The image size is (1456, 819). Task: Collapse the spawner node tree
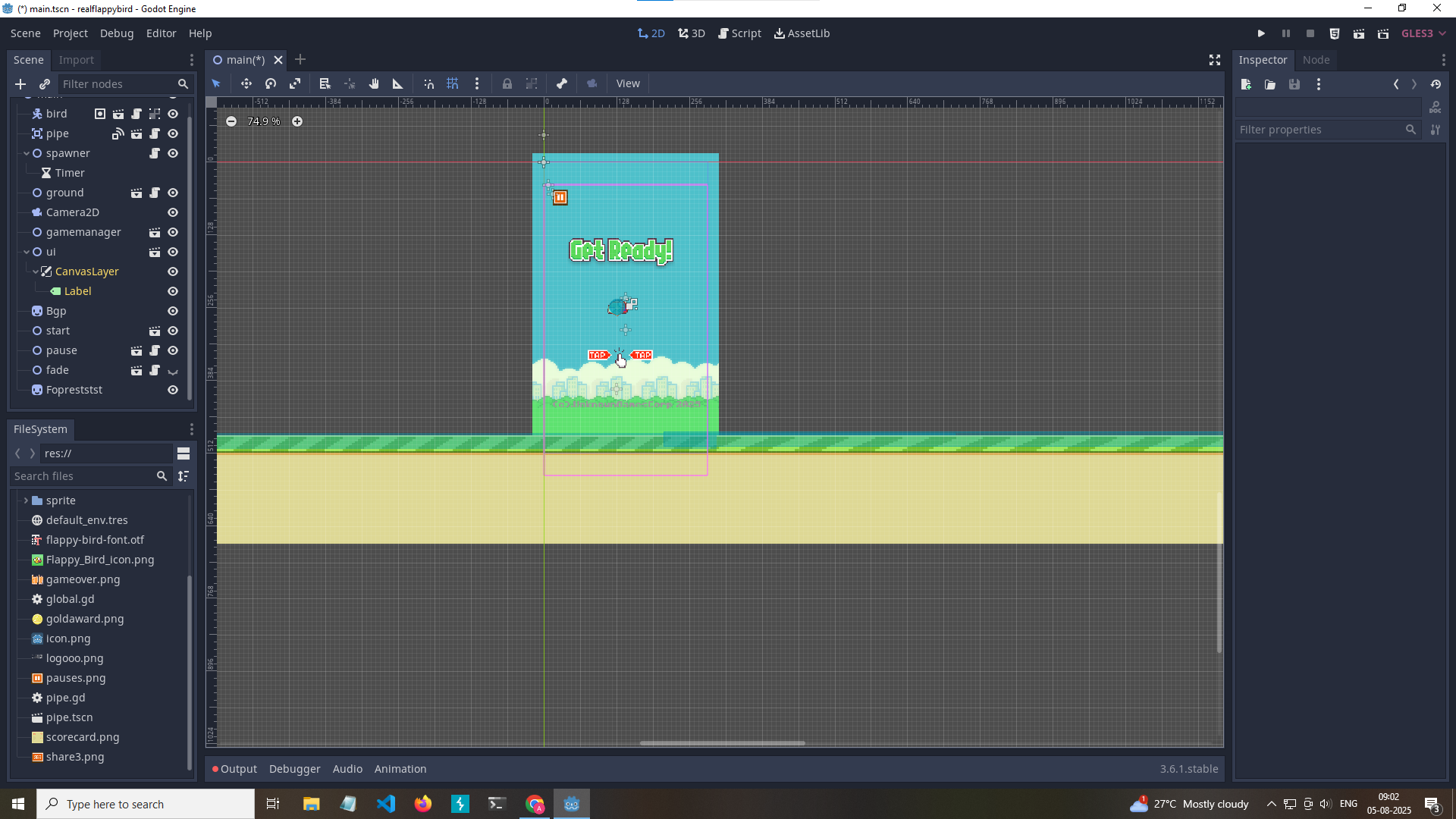(x=27, y=153)
